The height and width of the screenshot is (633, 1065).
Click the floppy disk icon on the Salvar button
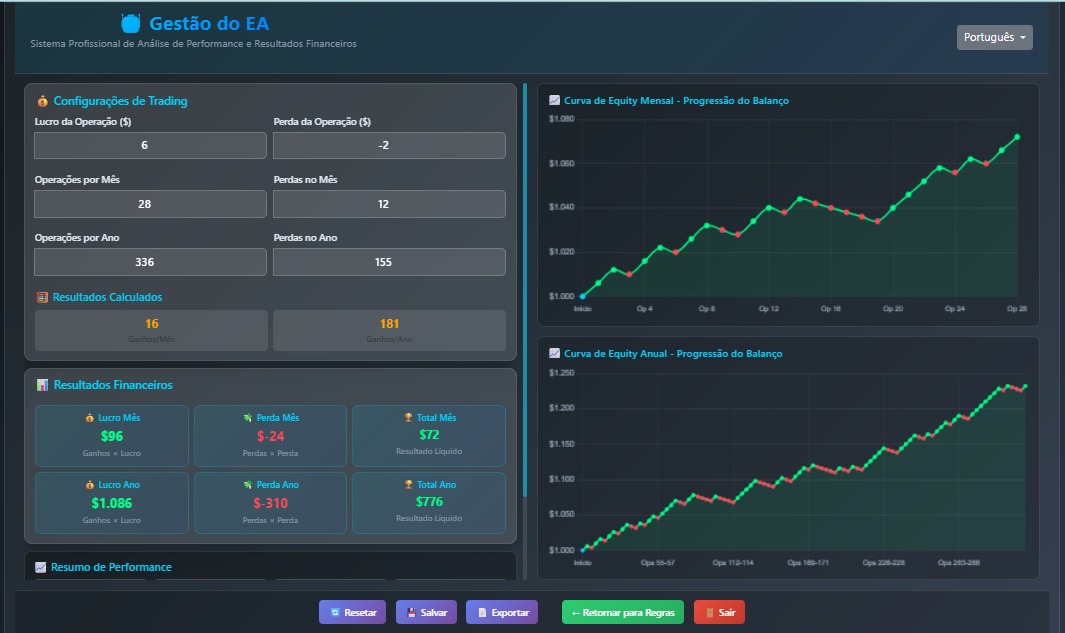411,613
